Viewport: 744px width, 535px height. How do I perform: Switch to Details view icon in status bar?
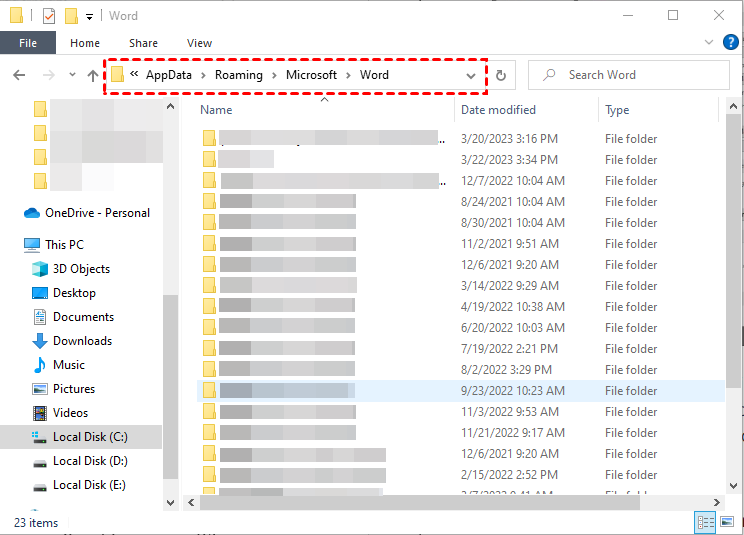point(705,523)
